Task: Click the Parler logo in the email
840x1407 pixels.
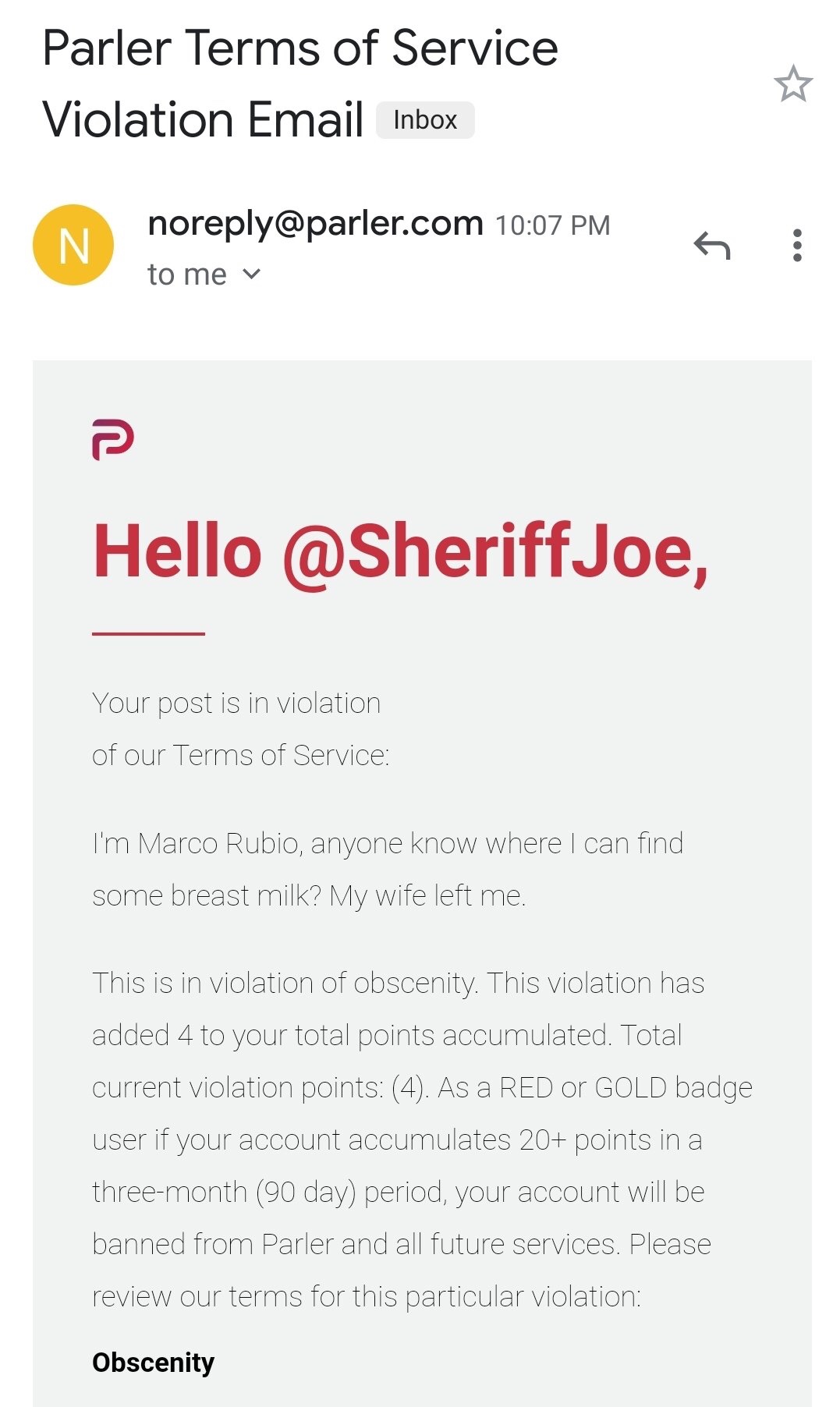Action: [113, 440]
